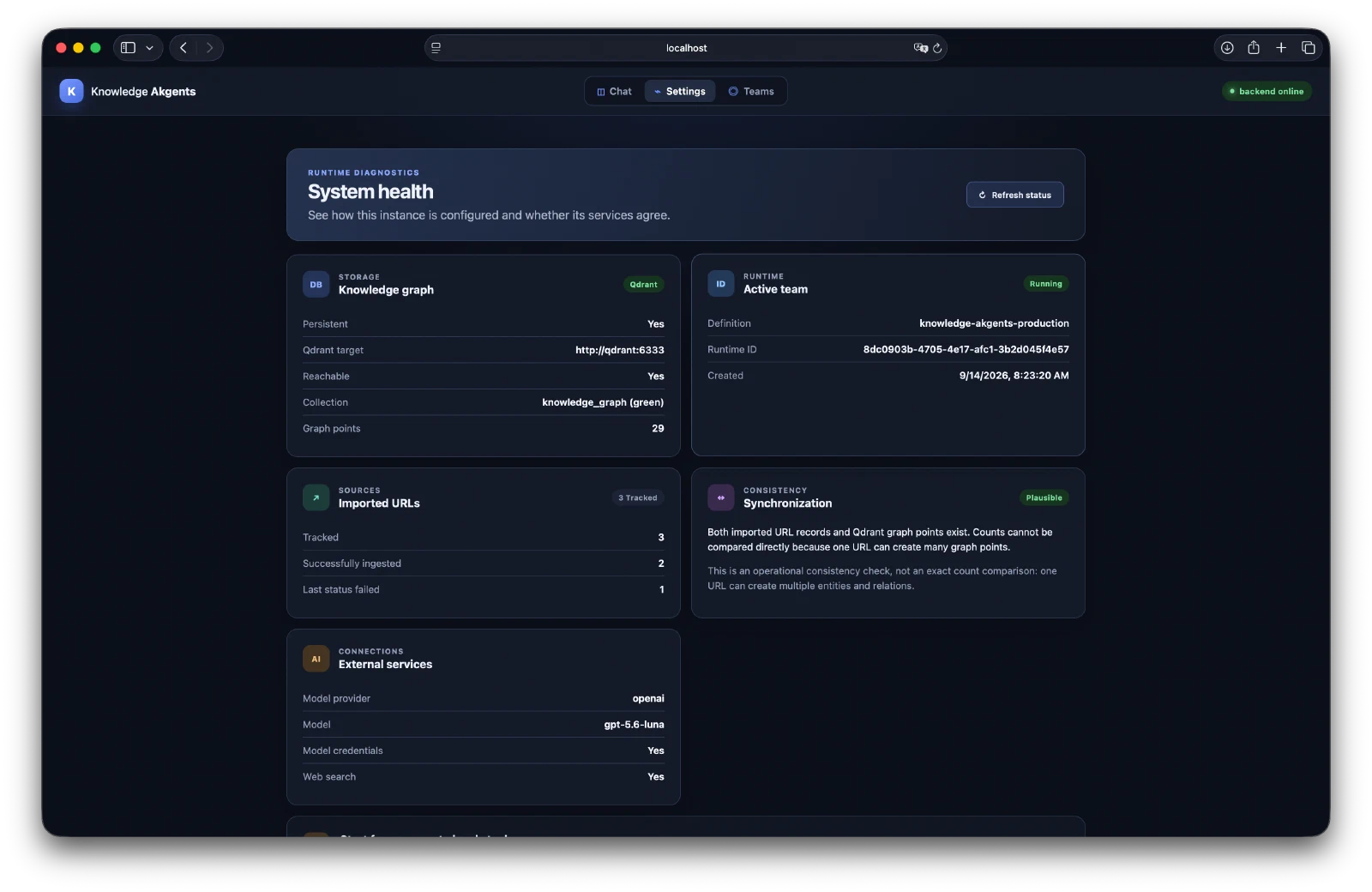Image resolution: width=1372 pixels, height=892 pixels.
Task: Click the Persistent row label
Action: [325, 324]
